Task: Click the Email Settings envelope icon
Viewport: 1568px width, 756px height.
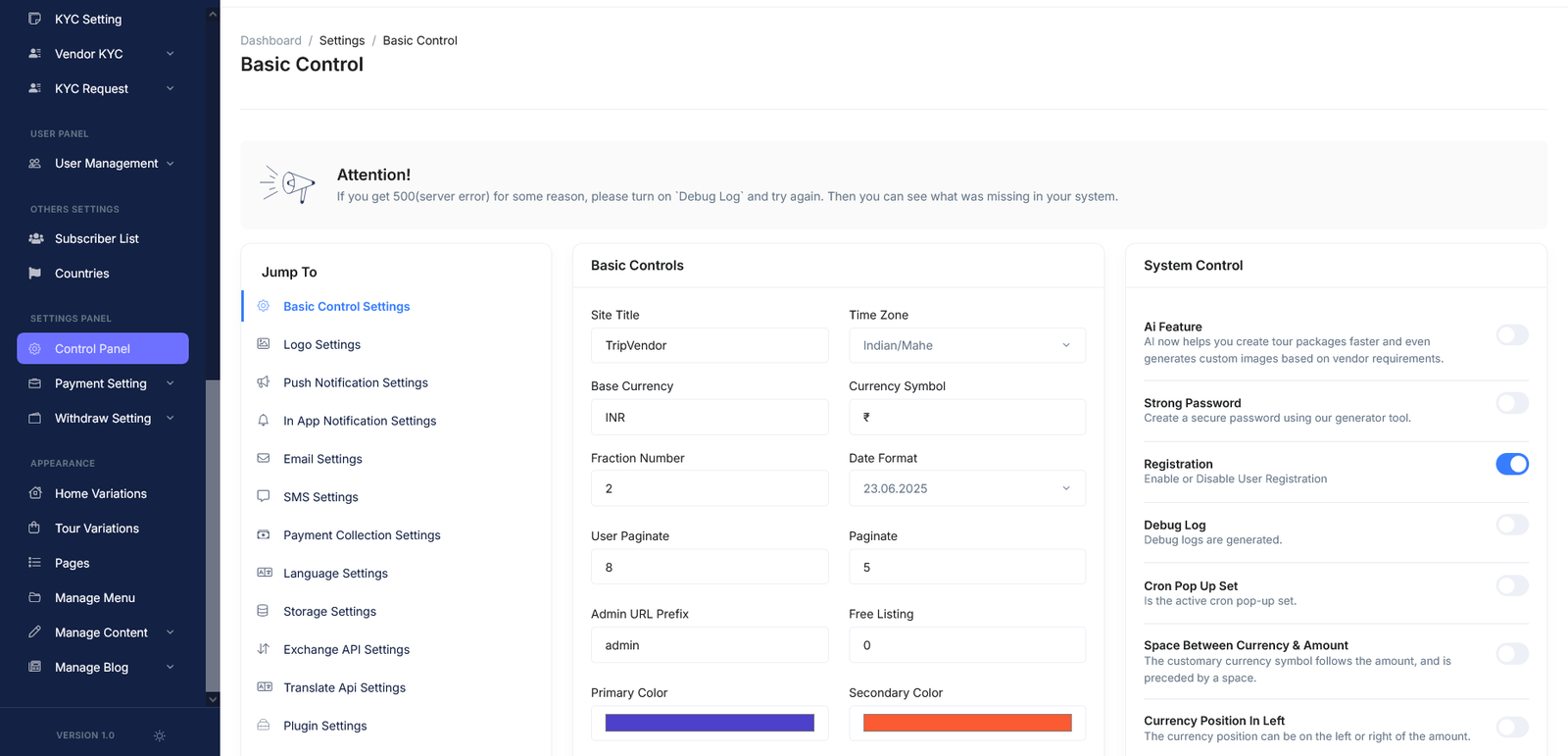Action: (264, 458)
